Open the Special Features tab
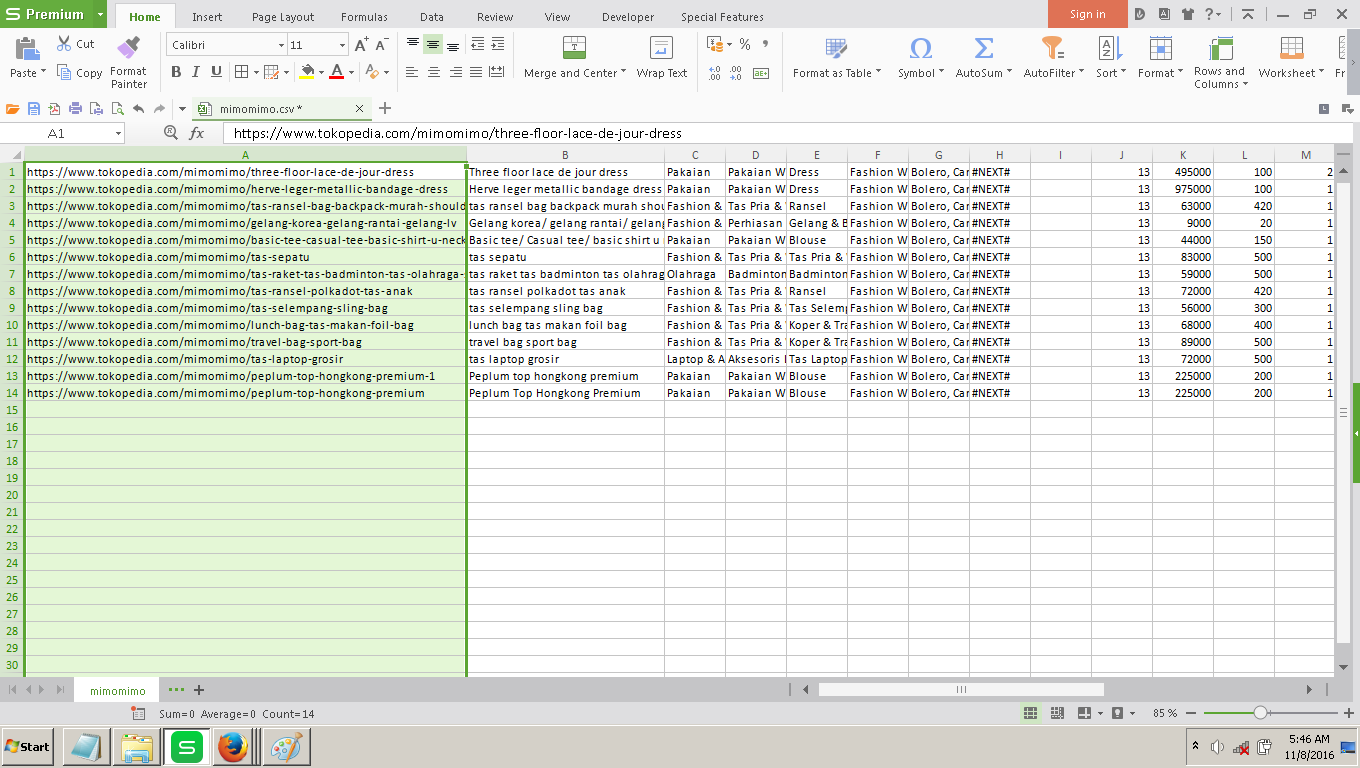The width and height of the screenshot is (1360, 768). [x=722, y=17]
